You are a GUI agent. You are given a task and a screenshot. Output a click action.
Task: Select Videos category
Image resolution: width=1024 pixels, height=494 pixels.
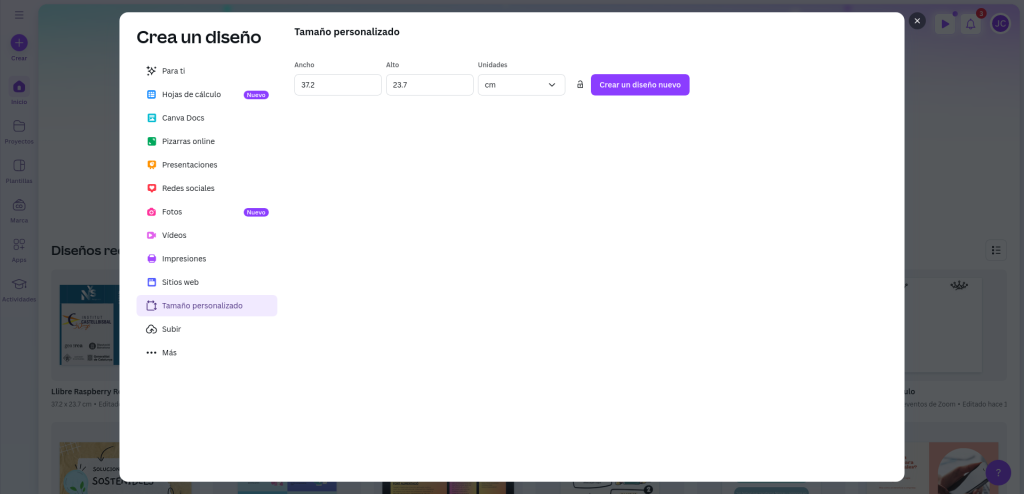pos(206,235)
